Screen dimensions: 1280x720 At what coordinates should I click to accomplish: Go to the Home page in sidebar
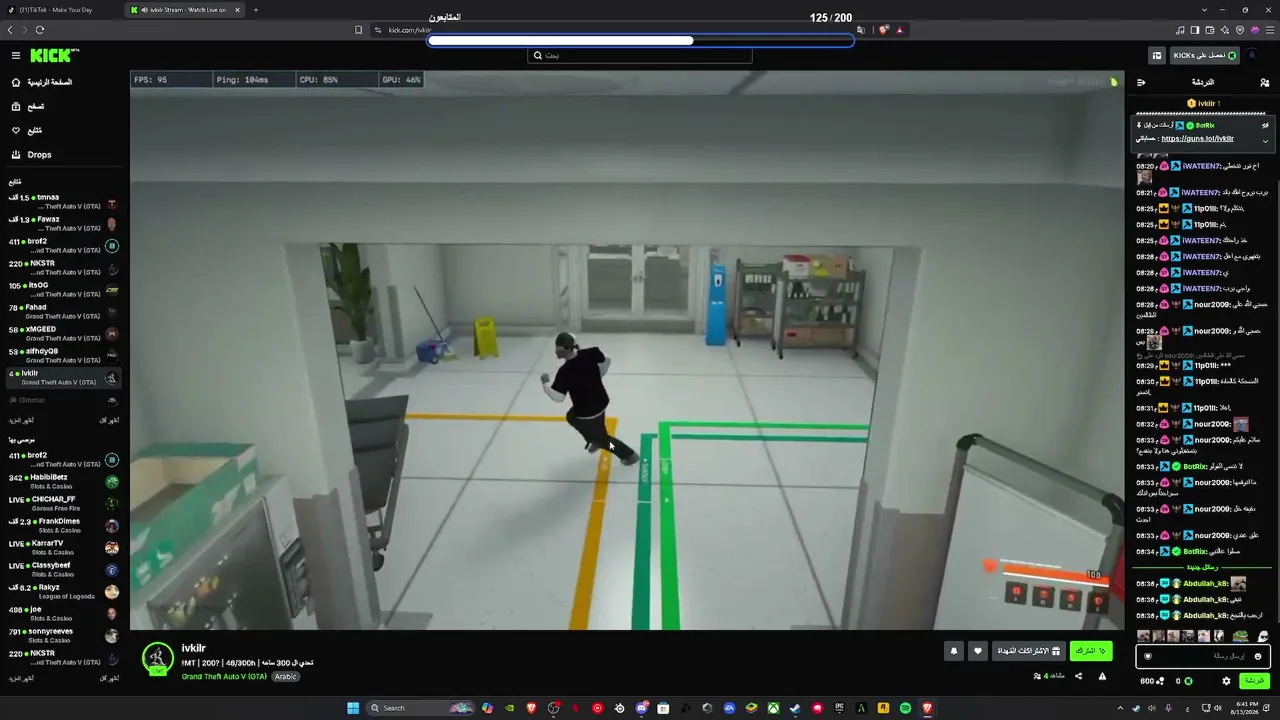coord(42,82)
